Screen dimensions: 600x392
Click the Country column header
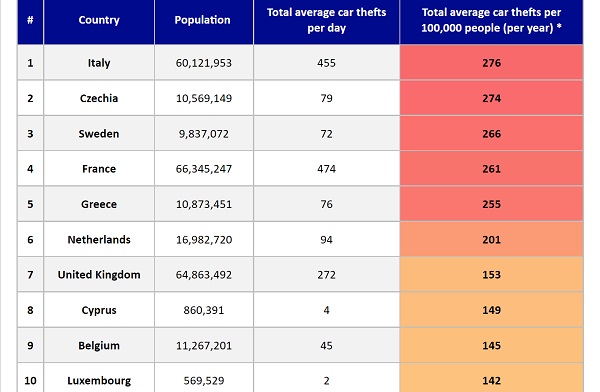click(x=99, y=20)
